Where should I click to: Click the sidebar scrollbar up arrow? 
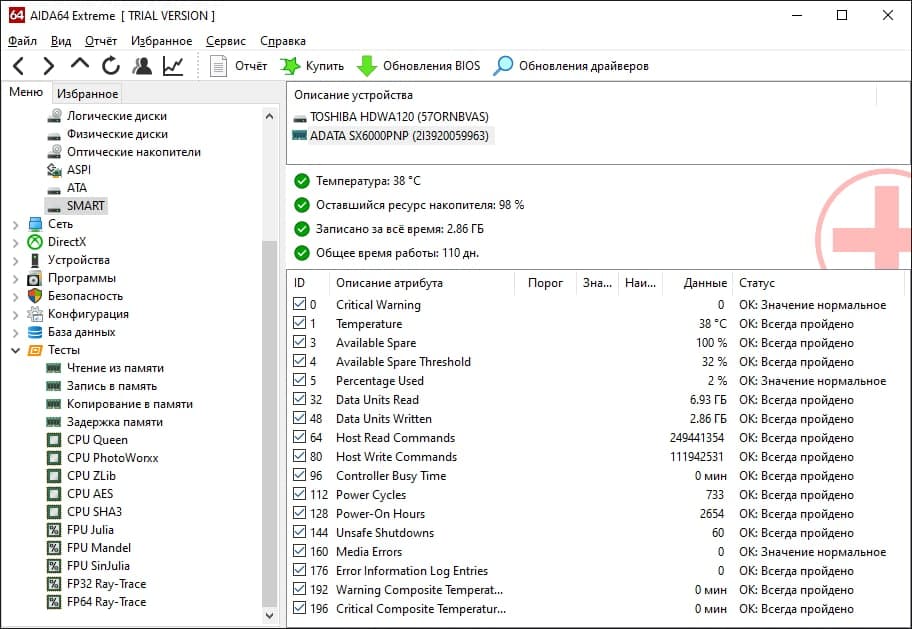pos(269,116)
